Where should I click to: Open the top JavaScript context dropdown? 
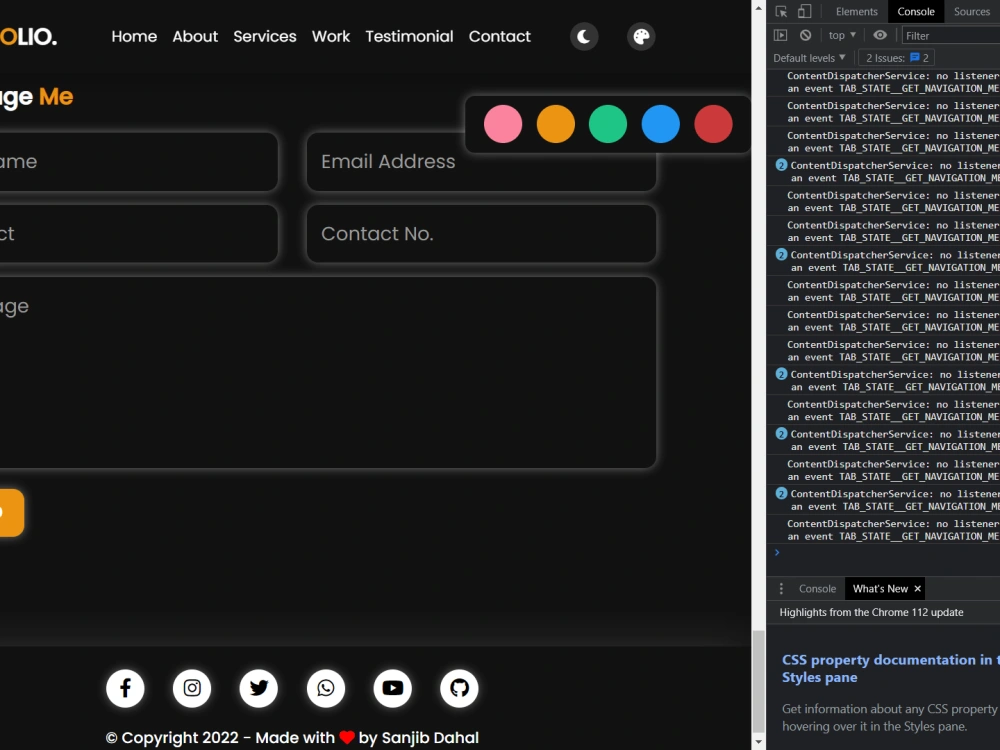(842, 35)
